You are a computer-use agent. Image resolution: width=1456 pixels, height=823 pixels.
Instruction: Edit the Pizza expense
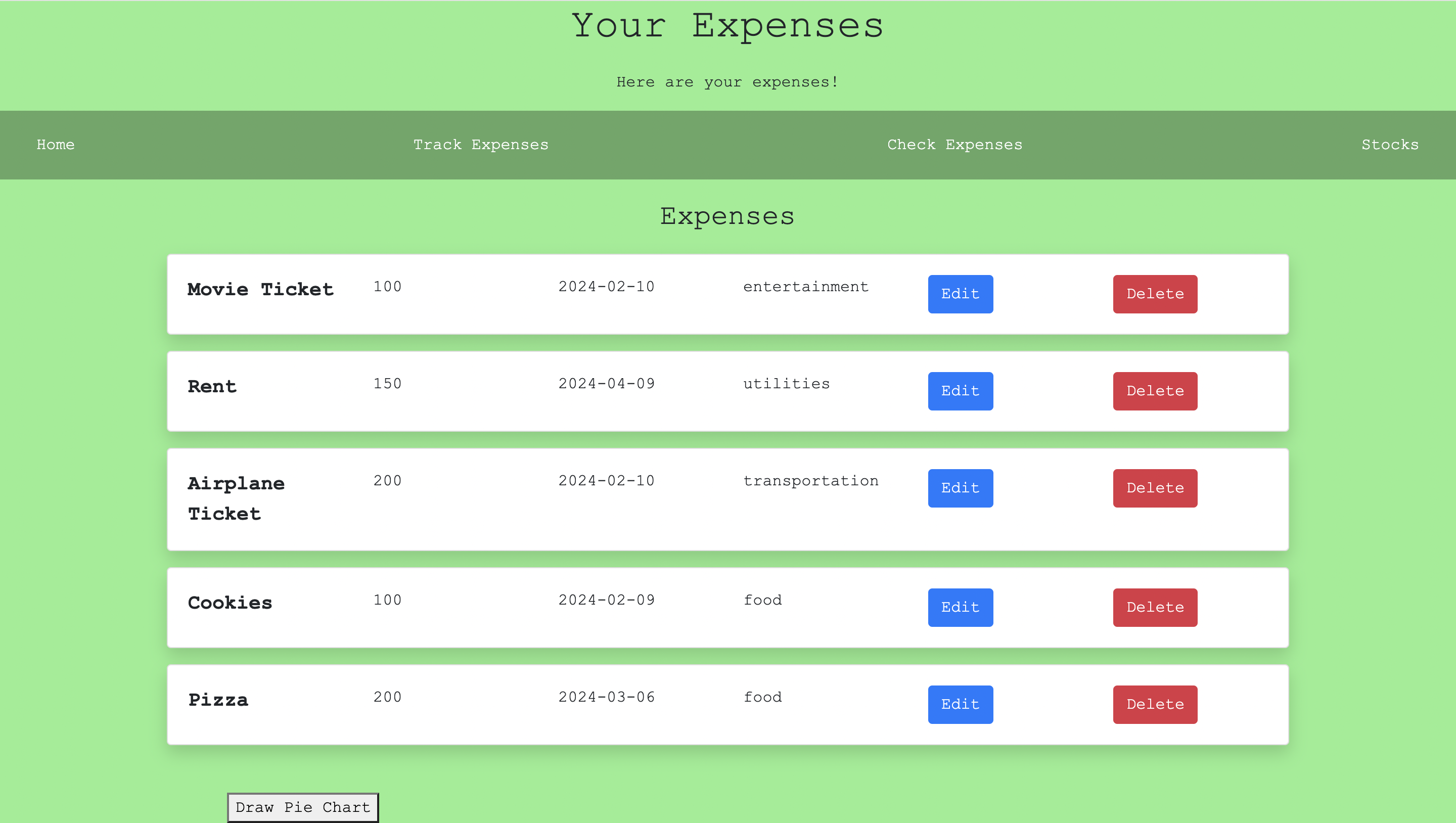click(960, 705)
